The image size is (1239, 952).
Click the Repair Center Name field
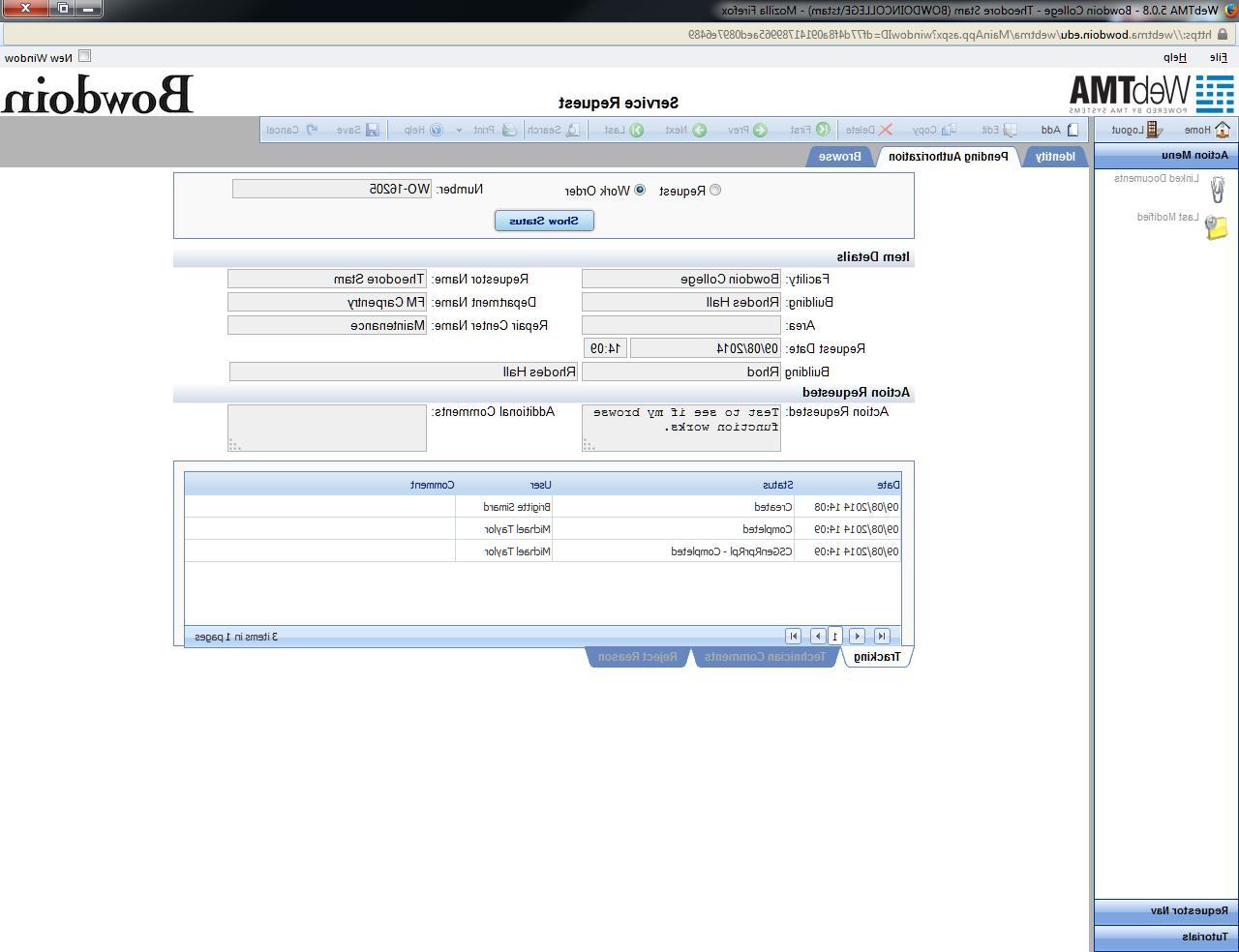click(327, 325)
